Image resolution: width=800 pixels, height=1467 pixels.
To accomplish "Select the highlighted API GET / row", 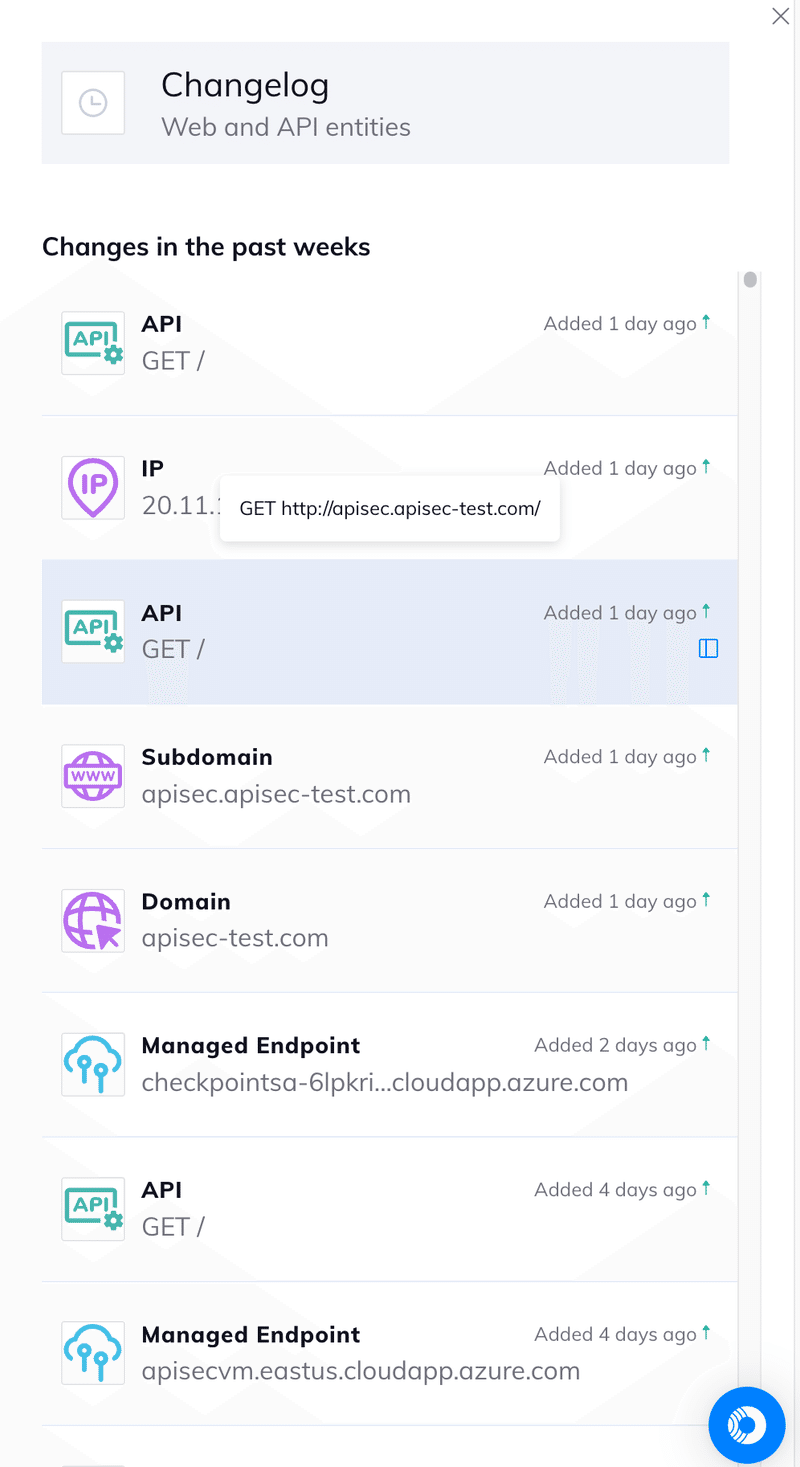I will (390, 632).
